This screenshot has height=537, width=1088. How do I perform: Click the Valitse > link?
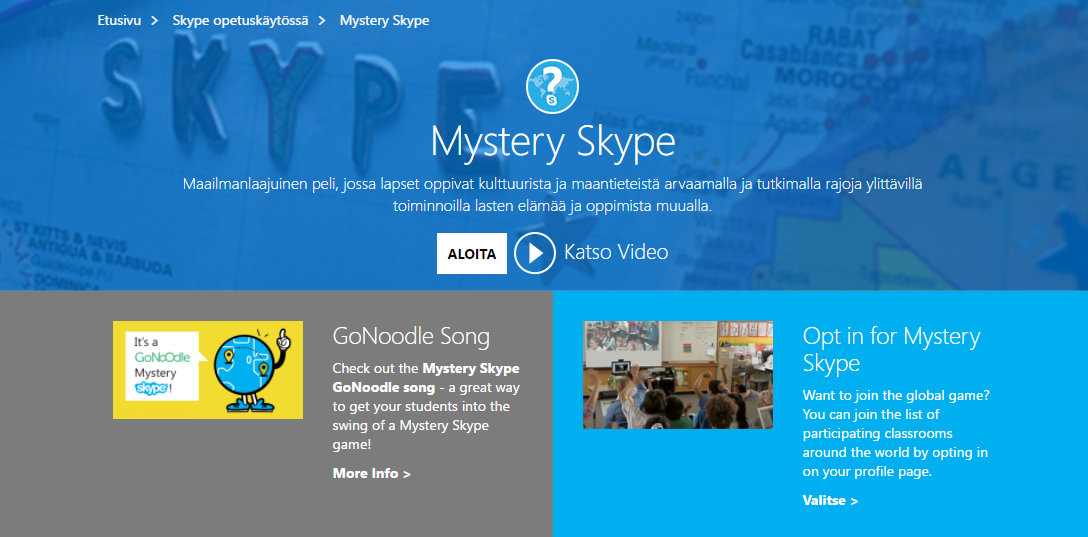coord(831,500)
